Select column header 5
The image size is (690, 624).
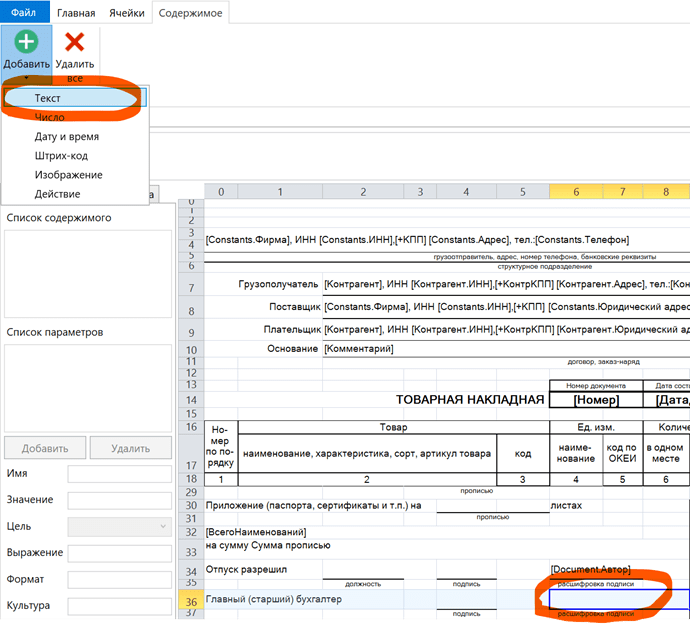[x=523, y=191]
